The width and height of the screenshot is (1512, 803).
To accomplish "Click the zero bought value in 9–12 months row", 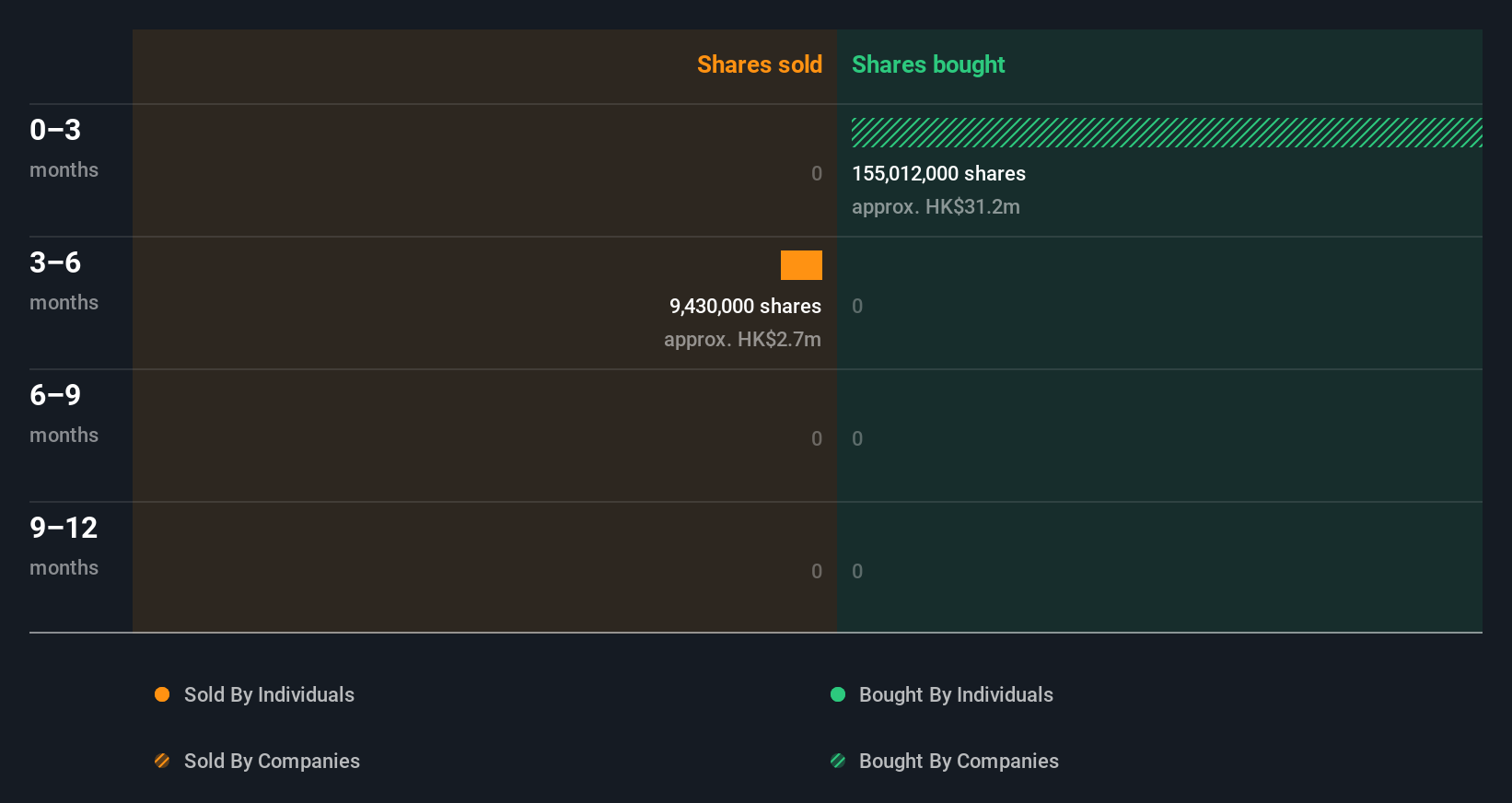I will [x=857, y=571].
